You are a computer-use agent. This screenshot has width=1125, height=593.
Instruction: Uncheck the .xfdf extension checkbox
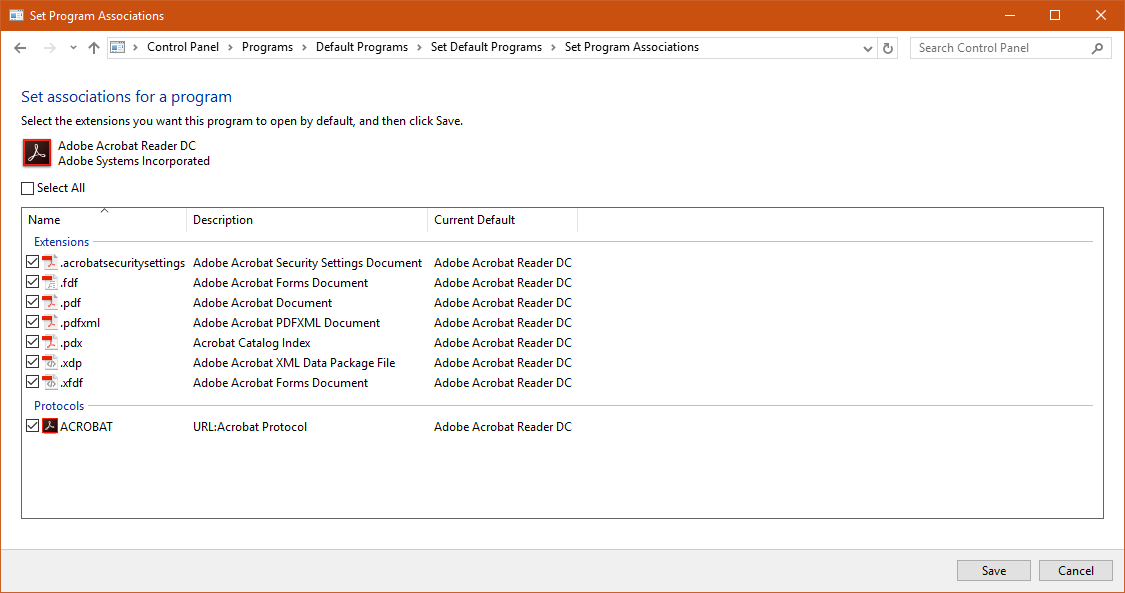[32, 383]
